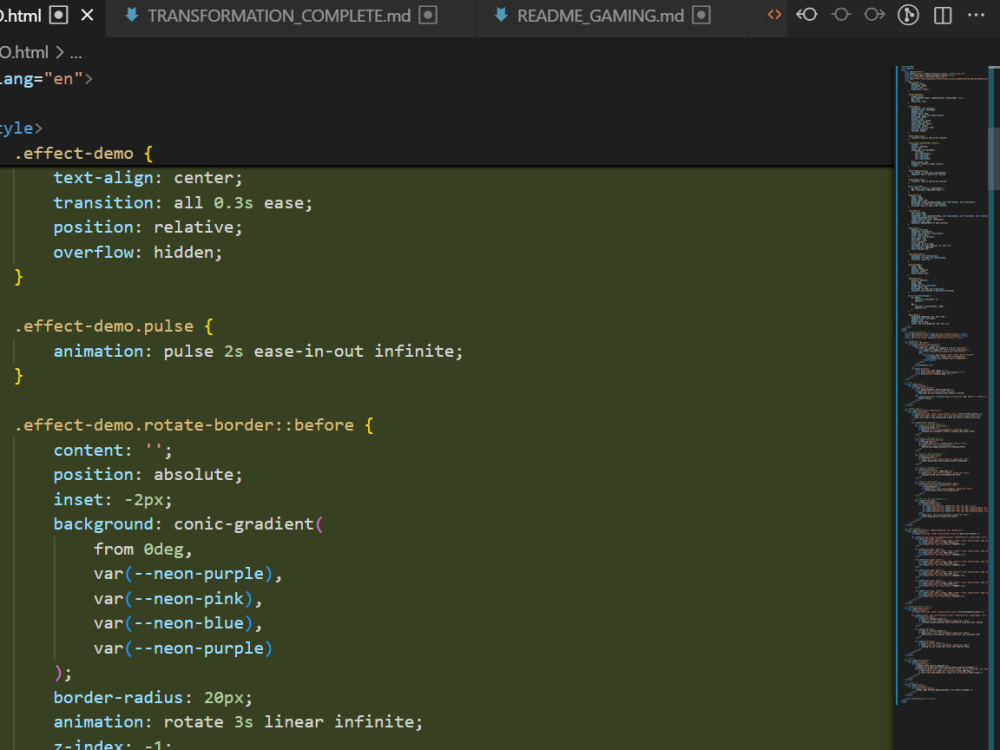Image resolution: width=1000 pixels, height=750 pixels.
Task: Click the sticky .effect-demo selector line
Action: pos(84,153)
